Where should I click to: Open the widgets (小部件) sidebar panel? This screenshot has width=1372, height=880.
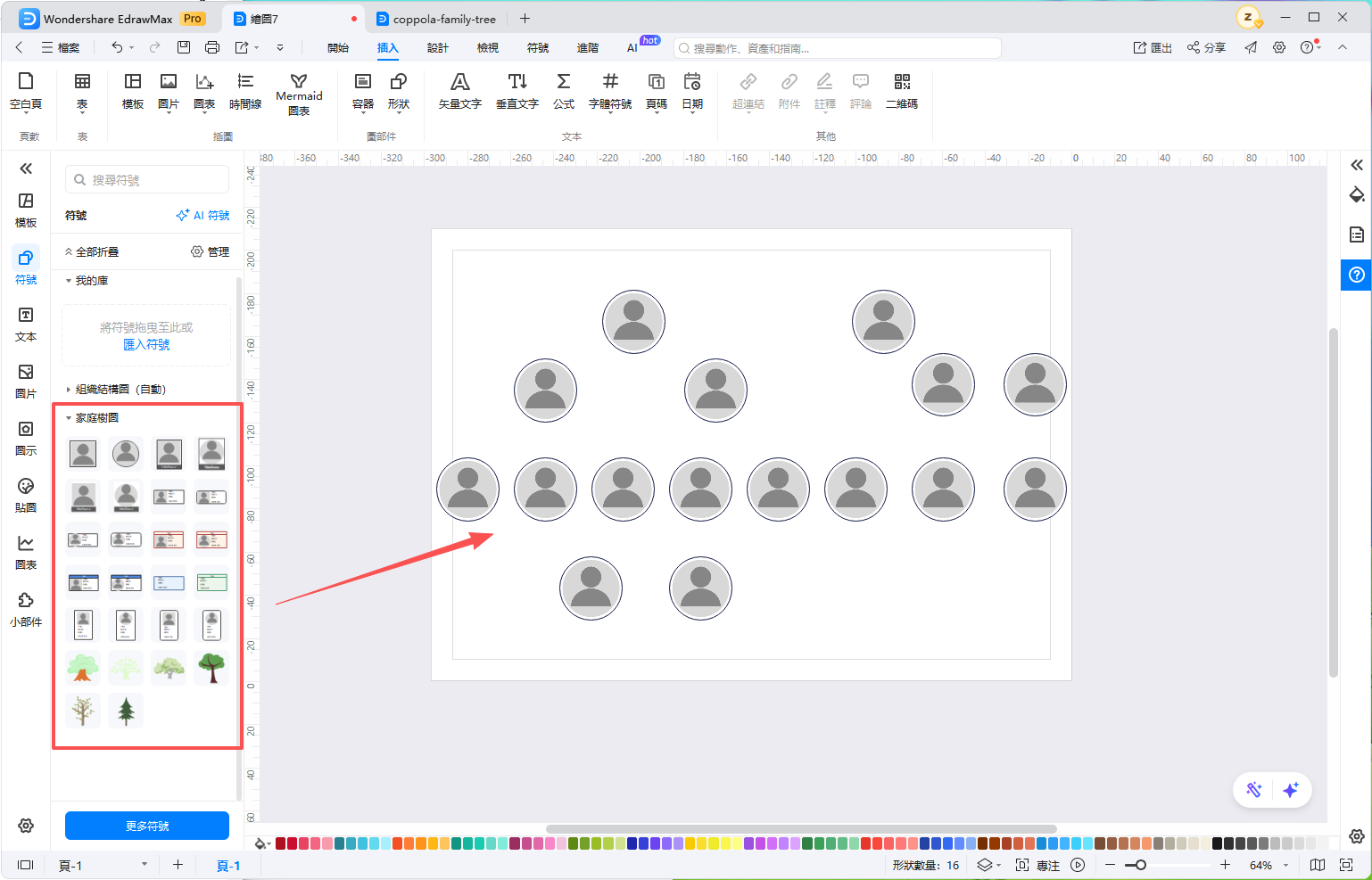(x=26, y=609)
